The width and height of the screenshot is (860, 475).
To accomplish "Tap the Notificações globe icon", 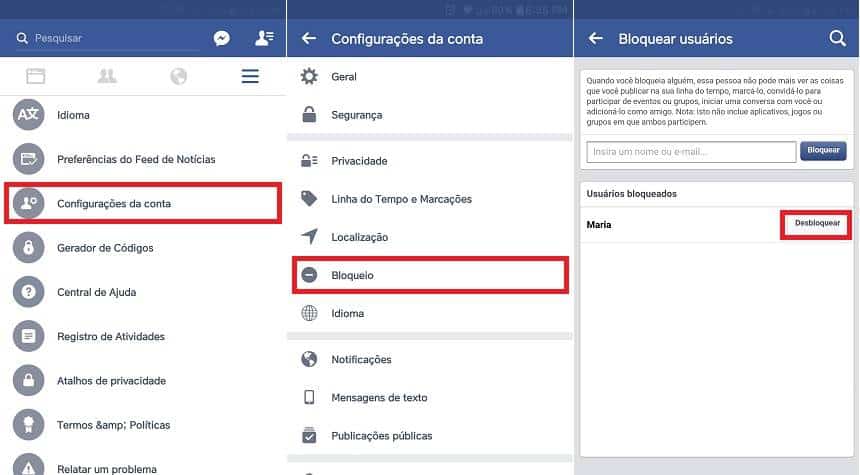I will (x=309, y=359).
